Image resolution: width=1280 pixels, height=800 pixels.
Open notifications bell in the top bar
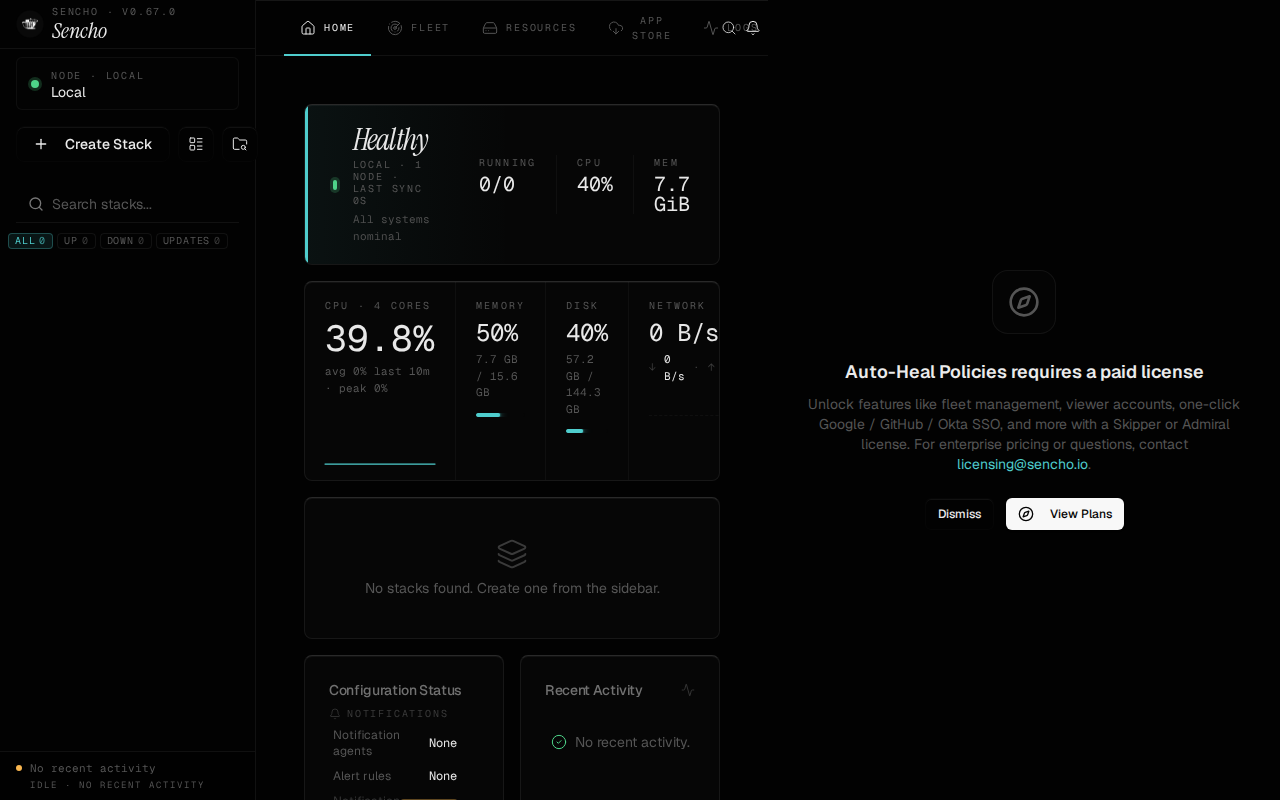pyautogui.click(x=753, y=28)
